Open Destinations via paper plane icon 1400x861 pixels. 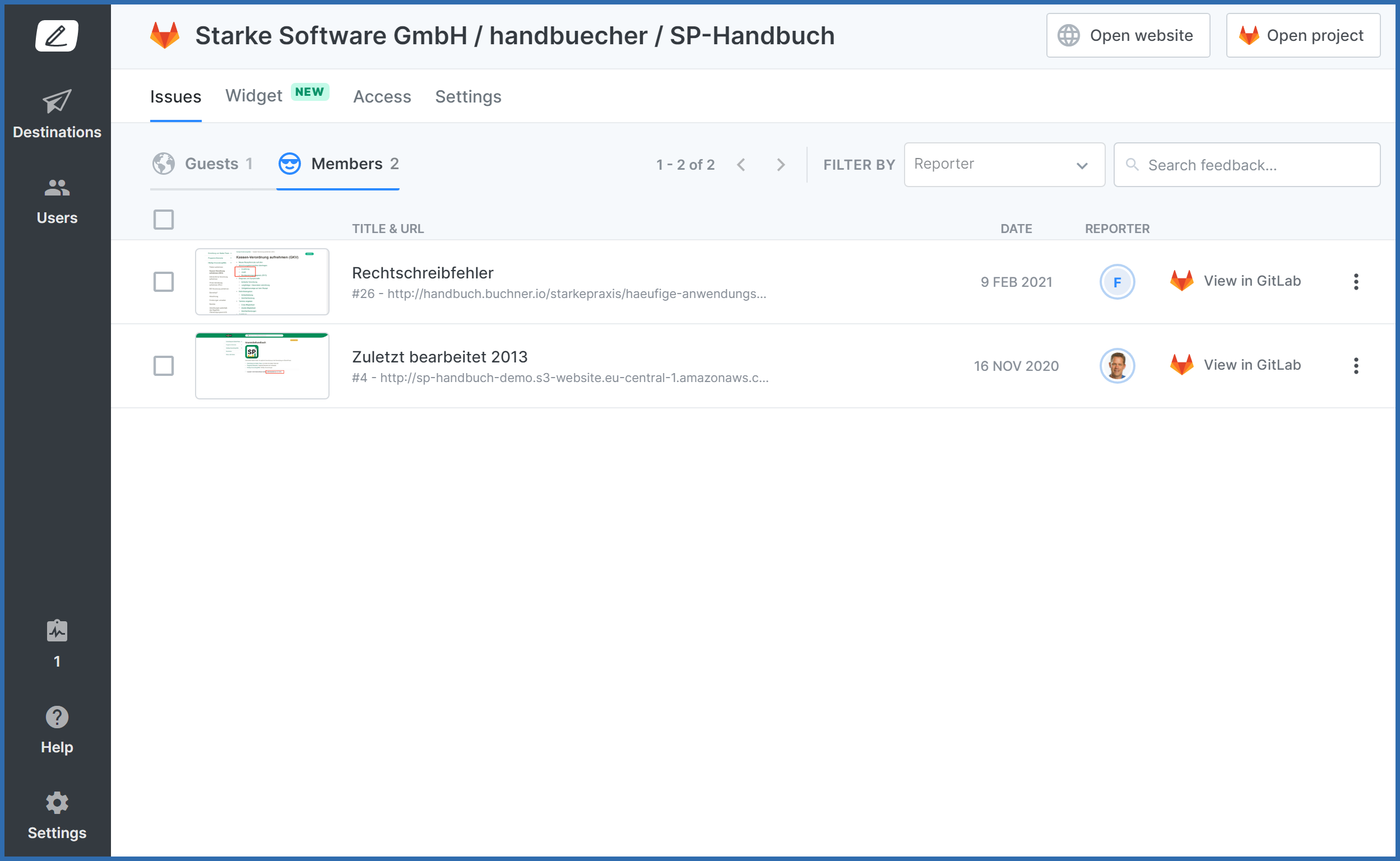(x=57, y=101)
